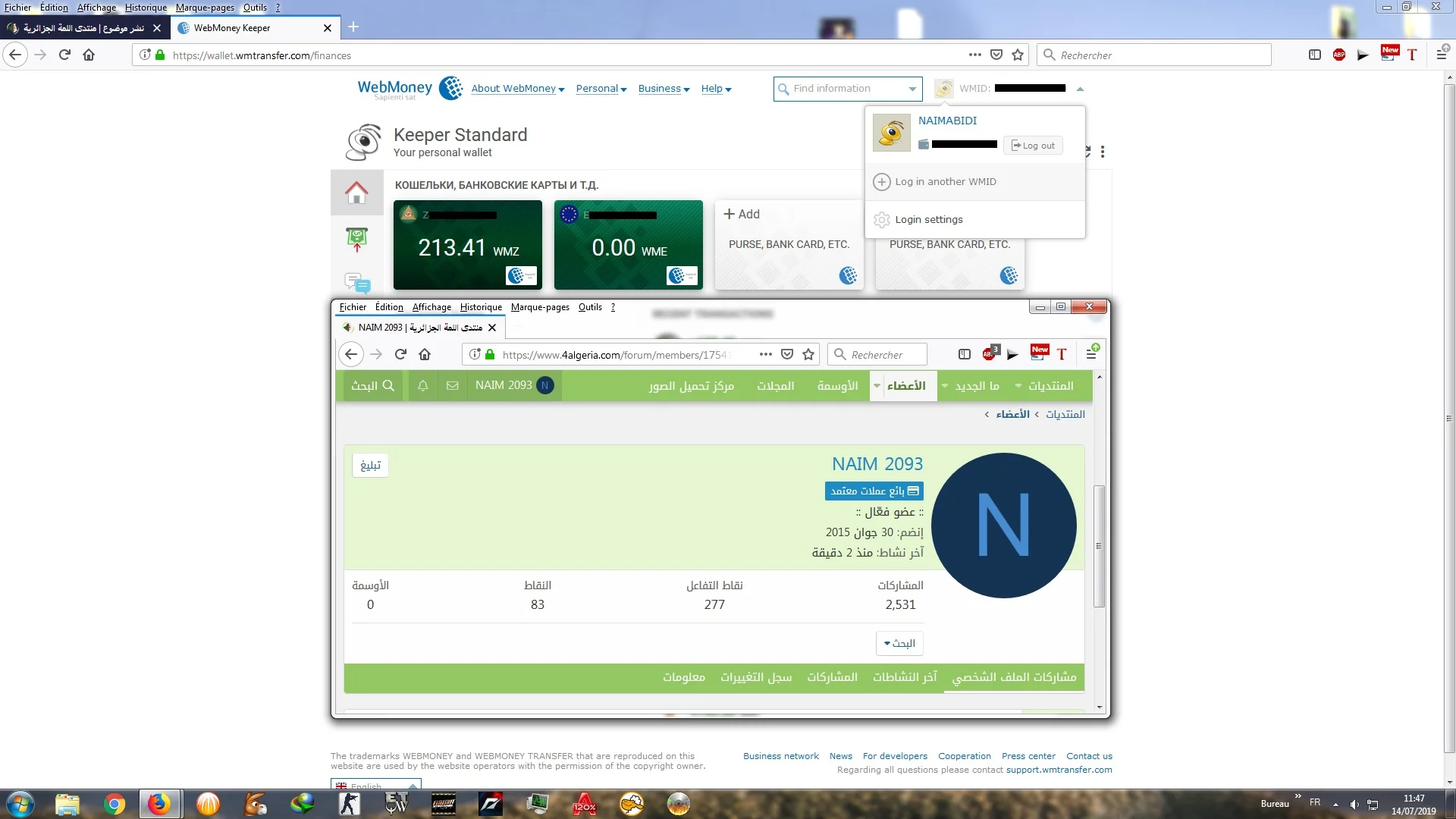Image resolution: width=1456 pixels, height=819 pixels.
Task: Expand the Business dropdown menu
Action: click(x=664, y=89)
